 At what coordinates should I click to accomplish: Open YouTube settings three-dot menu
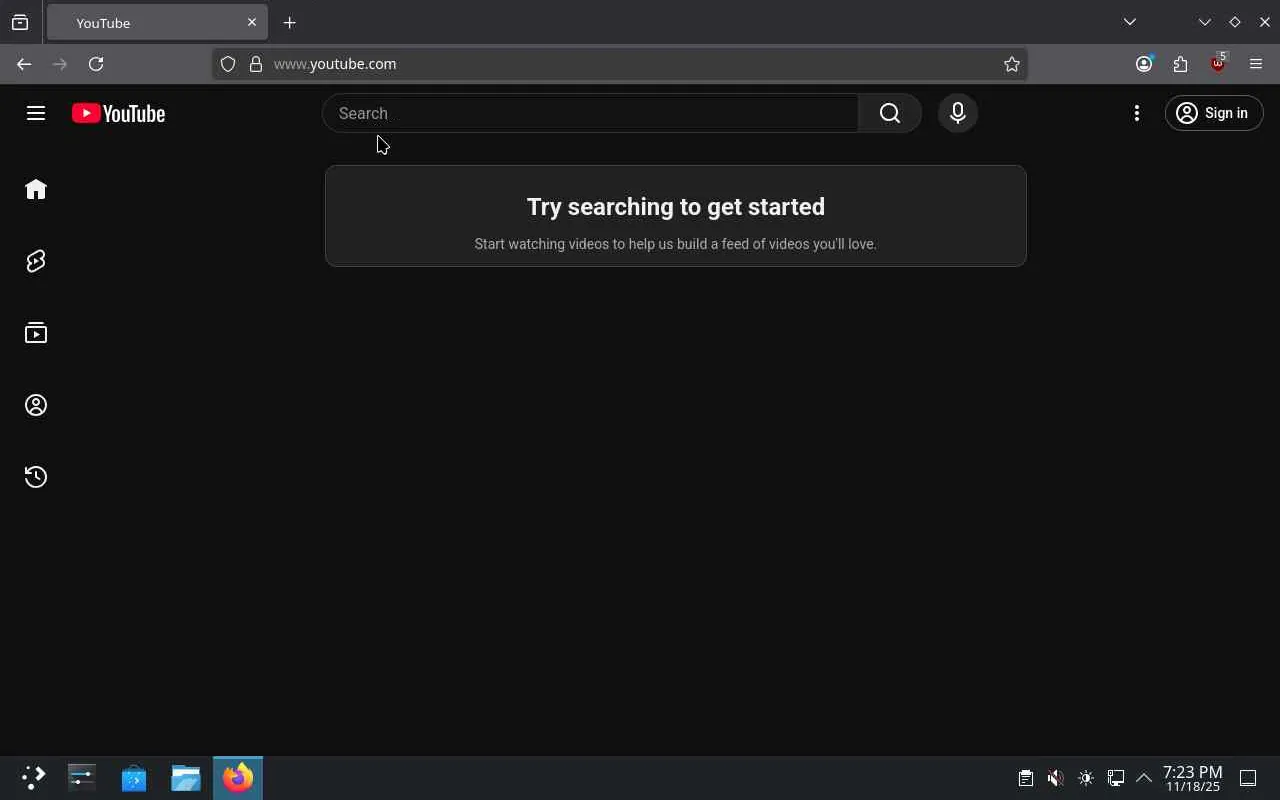tap(1137, 113)
